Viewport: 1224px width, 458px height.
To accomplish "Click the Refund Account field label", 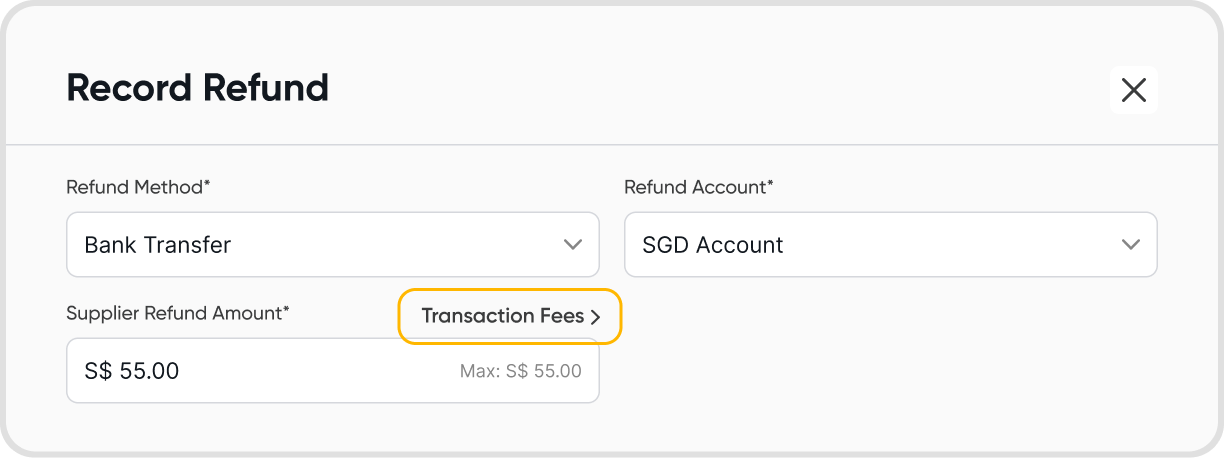I will [x=695, y=187].
